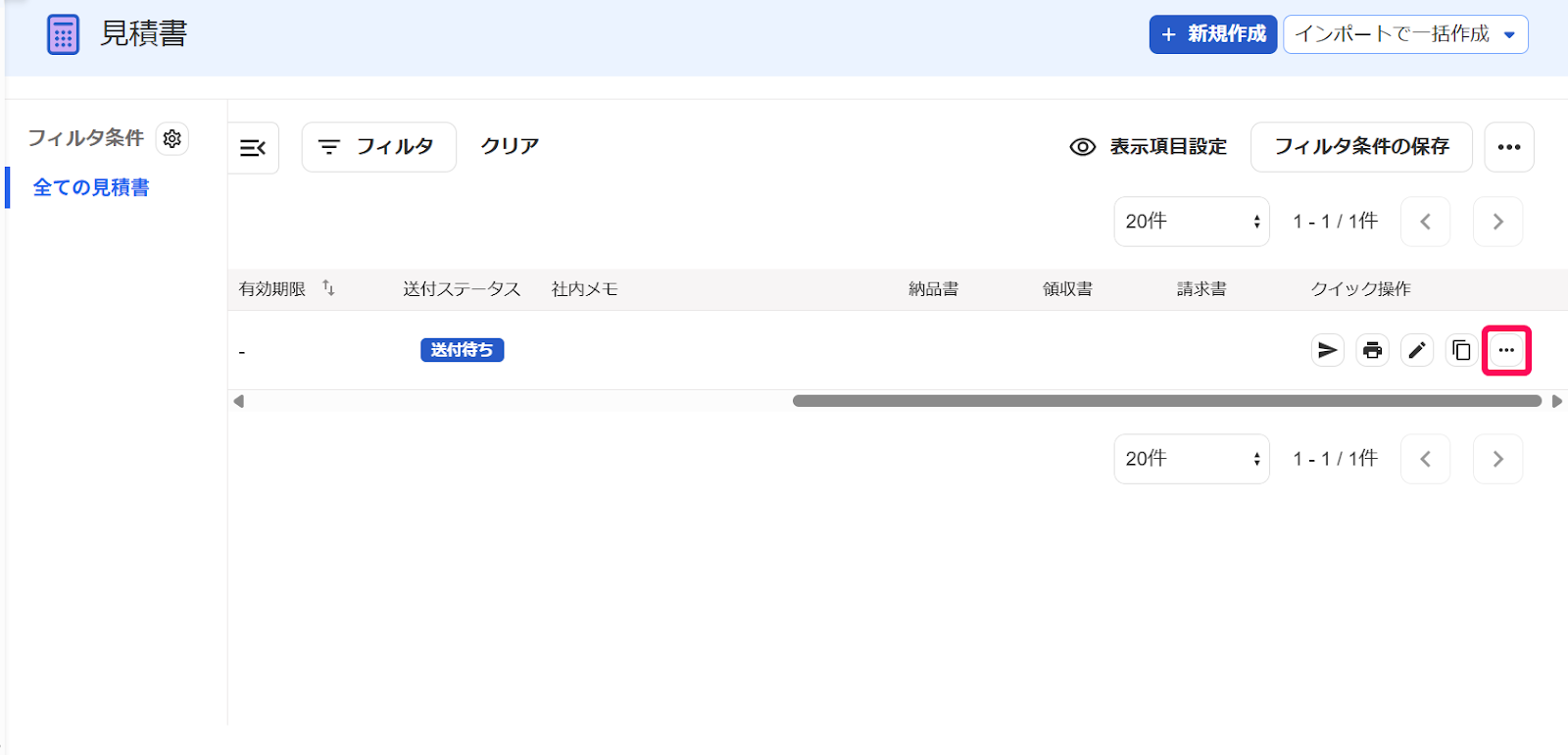
Task: Click フィルタ条件 sidebar heading
Action: tap(86, 138)
